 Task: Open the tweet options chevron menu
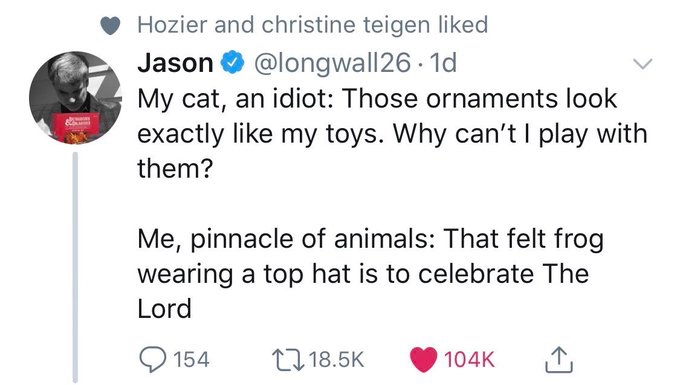click(x=642, y=64)
